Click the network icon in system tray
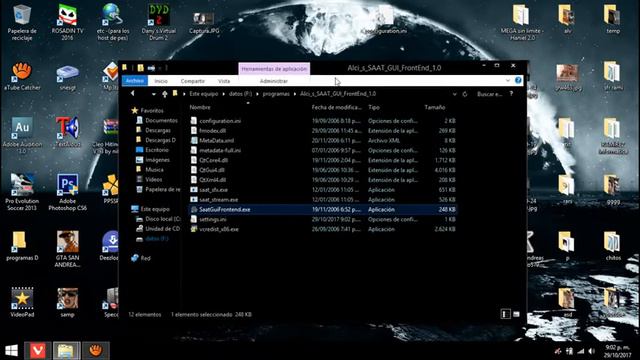The image size is (640, 360). (580, 351)
